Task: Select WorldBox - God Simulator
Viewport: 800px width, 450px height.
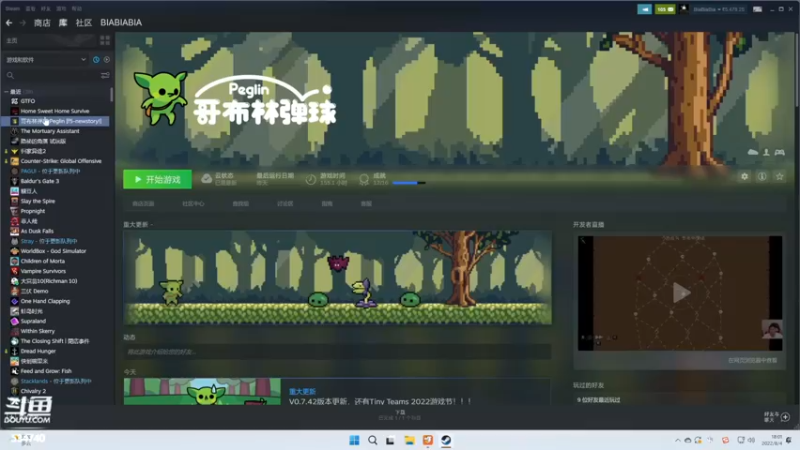Action: pyautogui.click(x=53, y=251)
